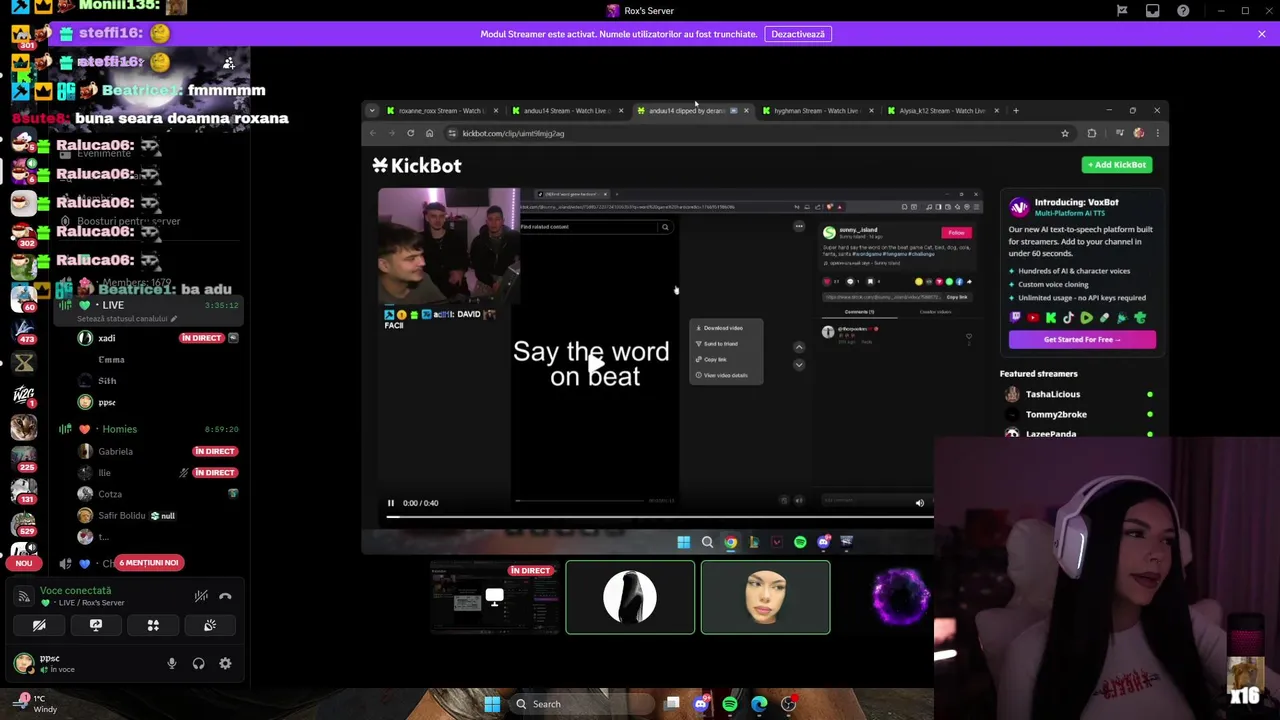Open the W2G server icon
Image resolution: width=1280 pixels, height=720 pixels.
[x=24, y=395]
